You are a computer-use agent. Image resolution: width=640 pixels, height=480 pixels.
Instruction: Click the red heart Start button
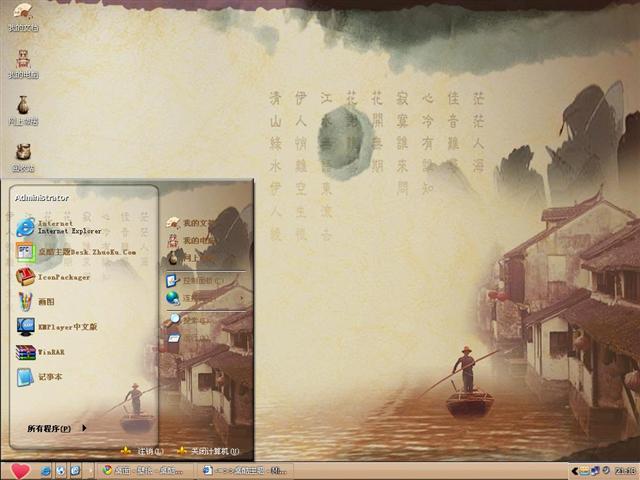pyautogui.click(x=20, y=471)
